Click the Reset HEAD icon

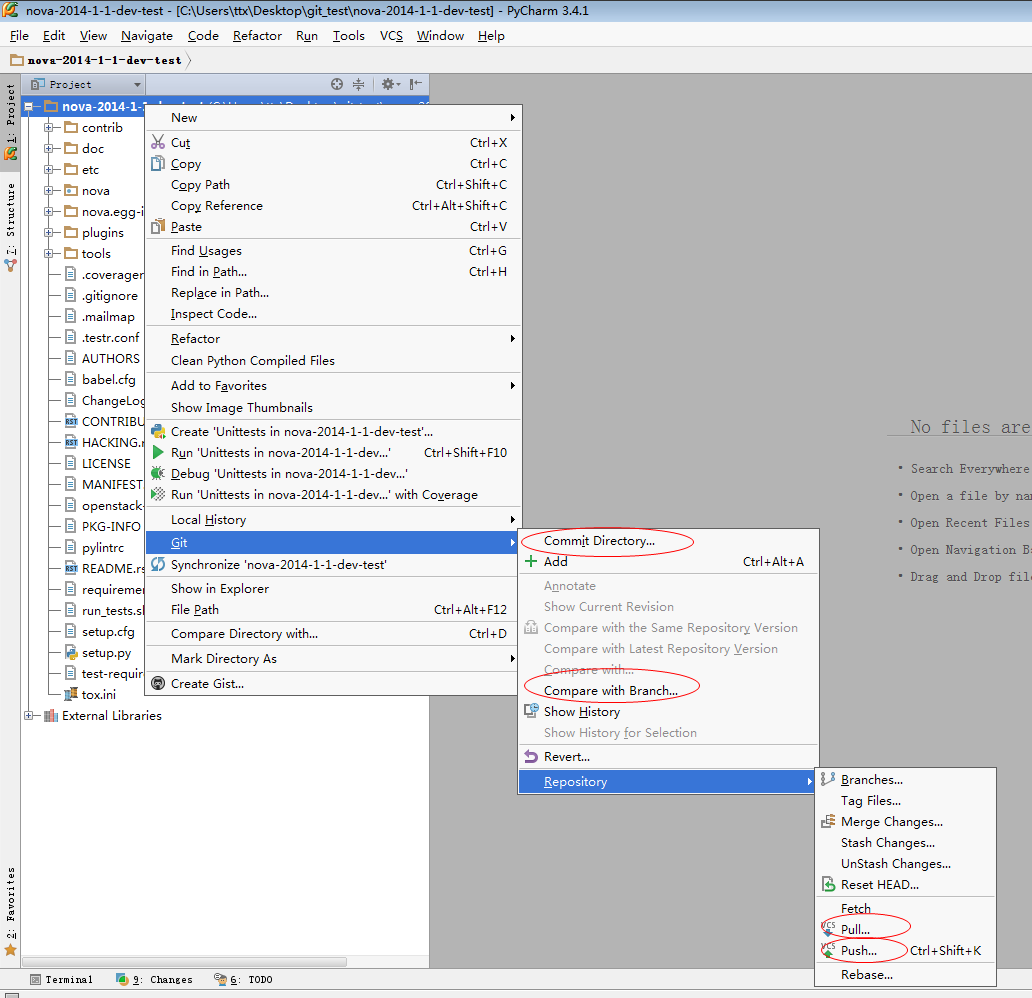(828, 885)
